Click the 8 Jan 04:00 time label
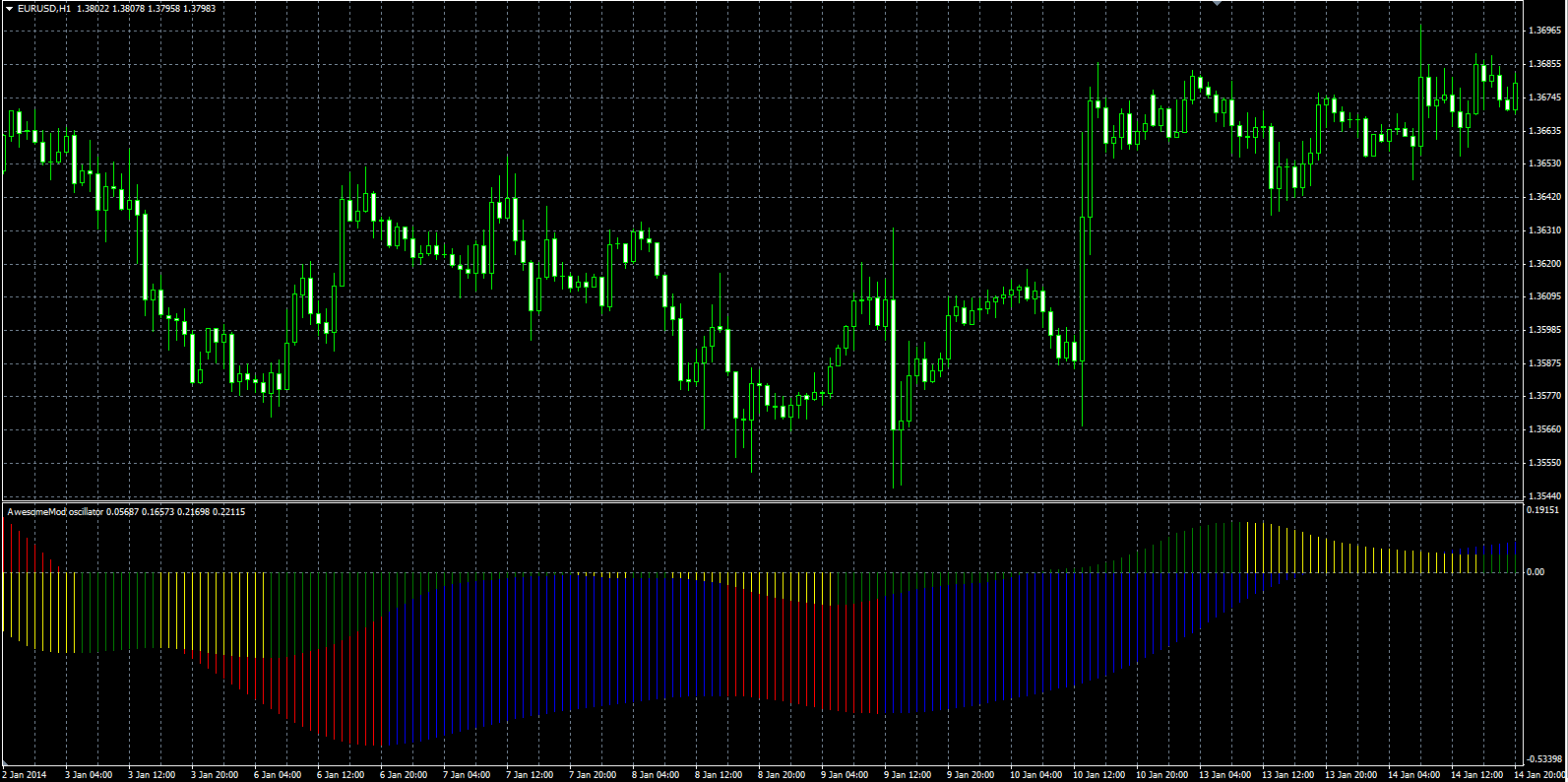1568x782 pixels. point(656,775)
